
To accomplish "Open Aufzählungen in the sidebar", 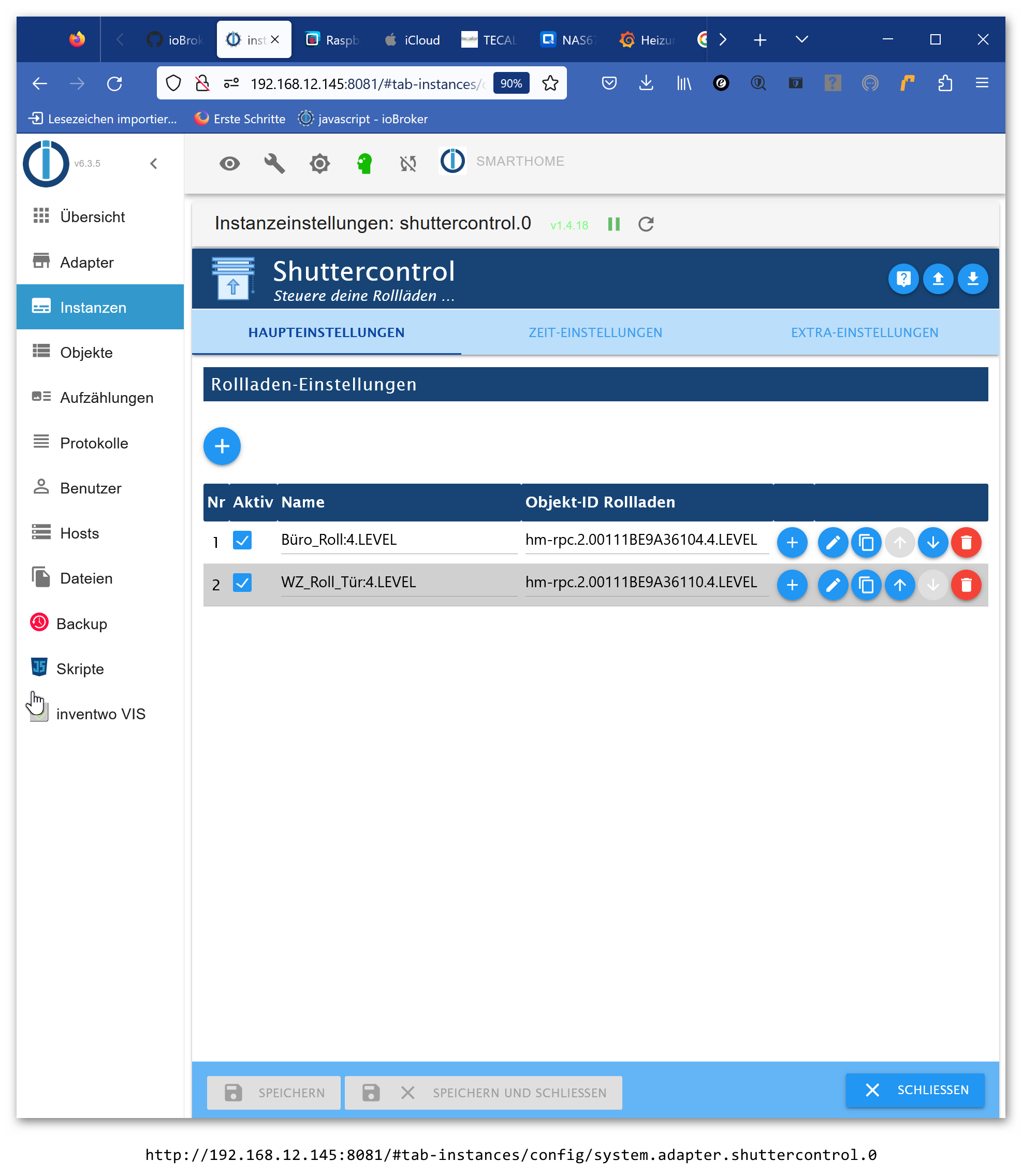I will point(100,398).
